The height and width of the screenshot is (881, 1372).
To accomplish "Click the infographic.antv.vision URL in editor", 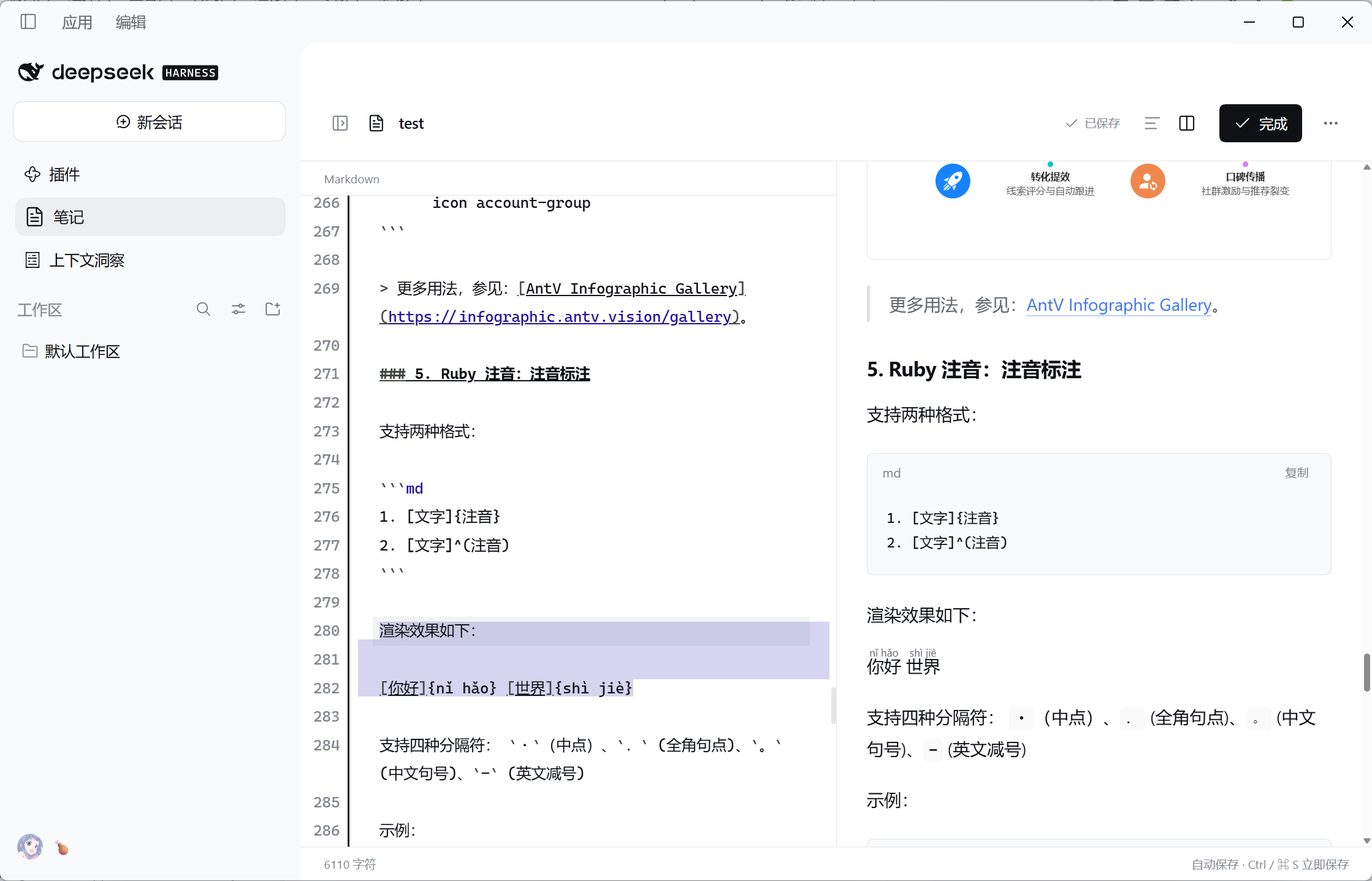I will tap(560, 317).
